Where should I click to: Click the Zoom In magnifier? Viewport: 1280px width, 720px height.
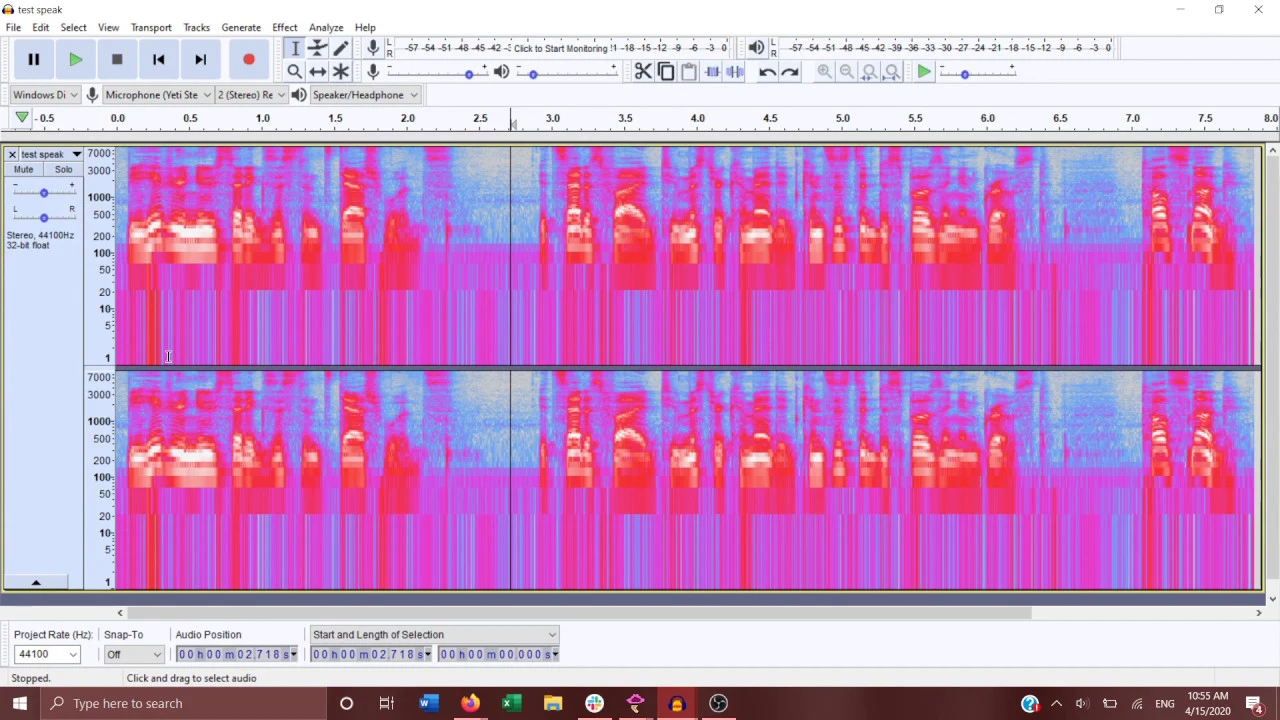tap(824, 72)
